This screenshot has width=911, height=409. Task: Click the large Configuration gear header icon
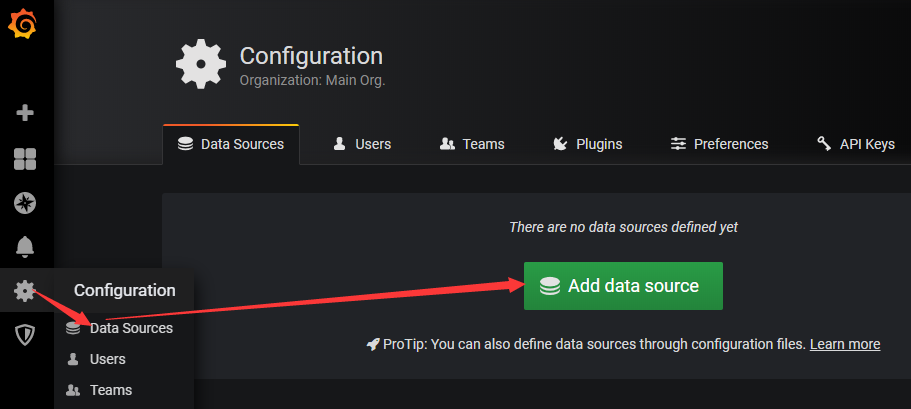pyautogui.click(x=201, y=65)
